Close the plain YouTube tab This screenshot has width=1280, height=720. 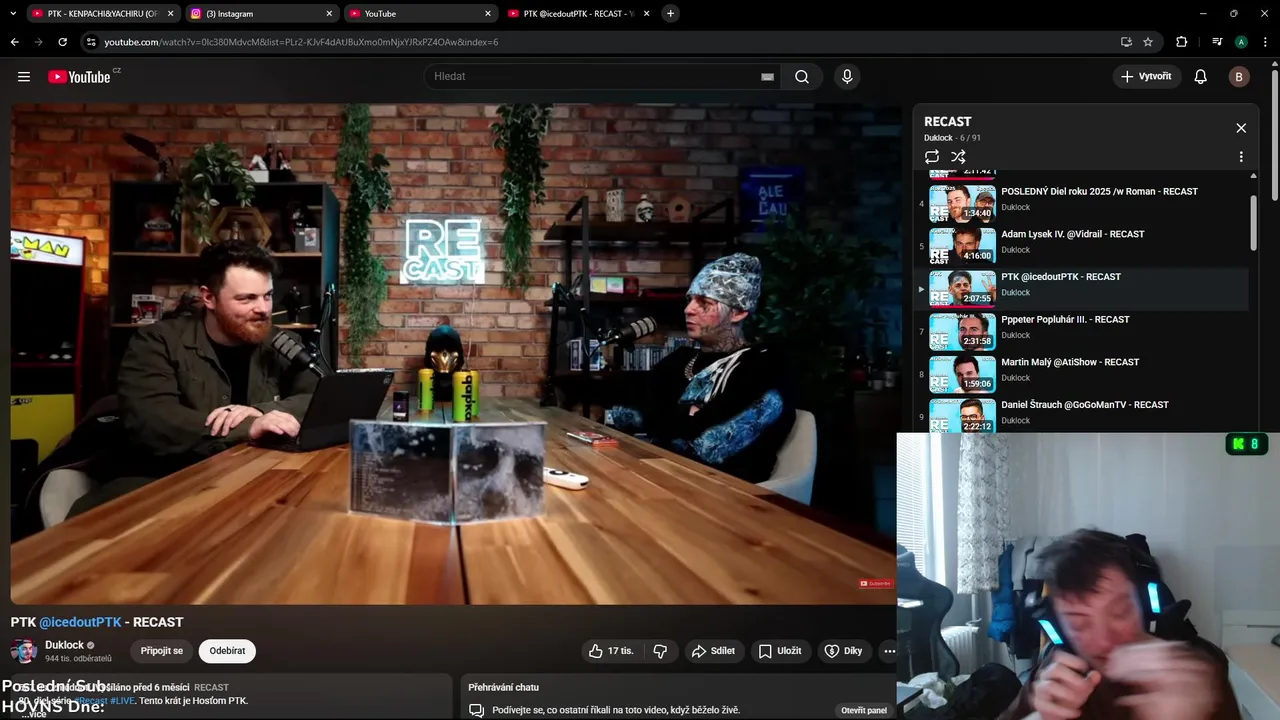pyautogui.click(x=488, y=14)
